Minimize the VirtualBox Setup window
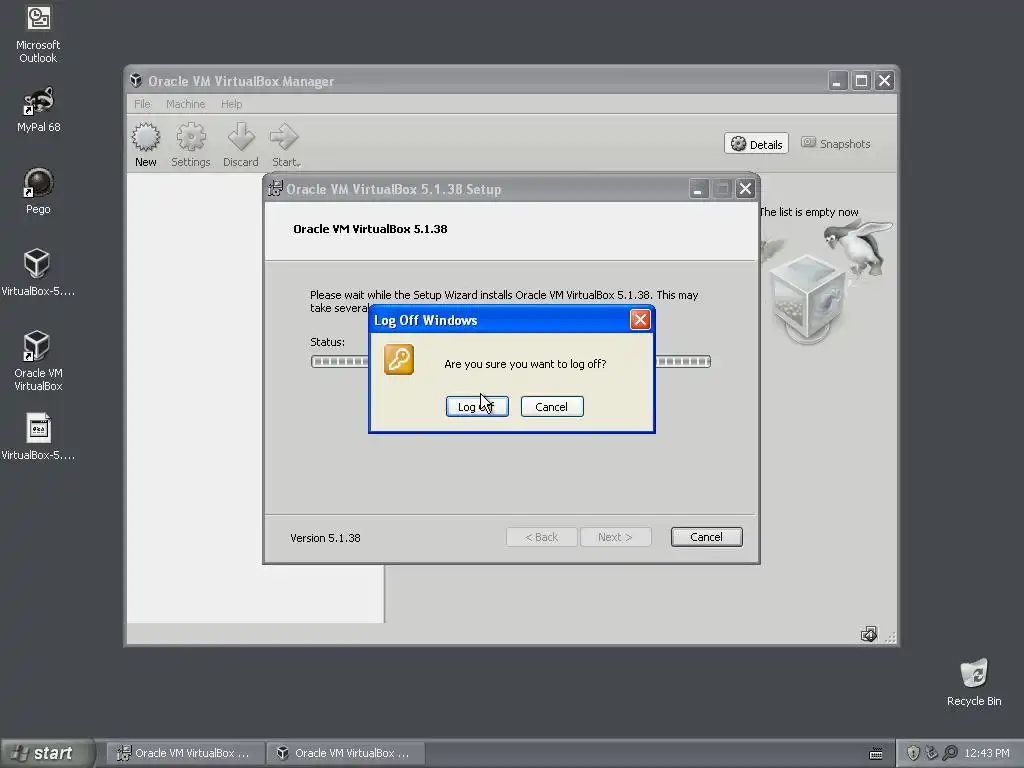The image size is (1024, 768). 698,189
